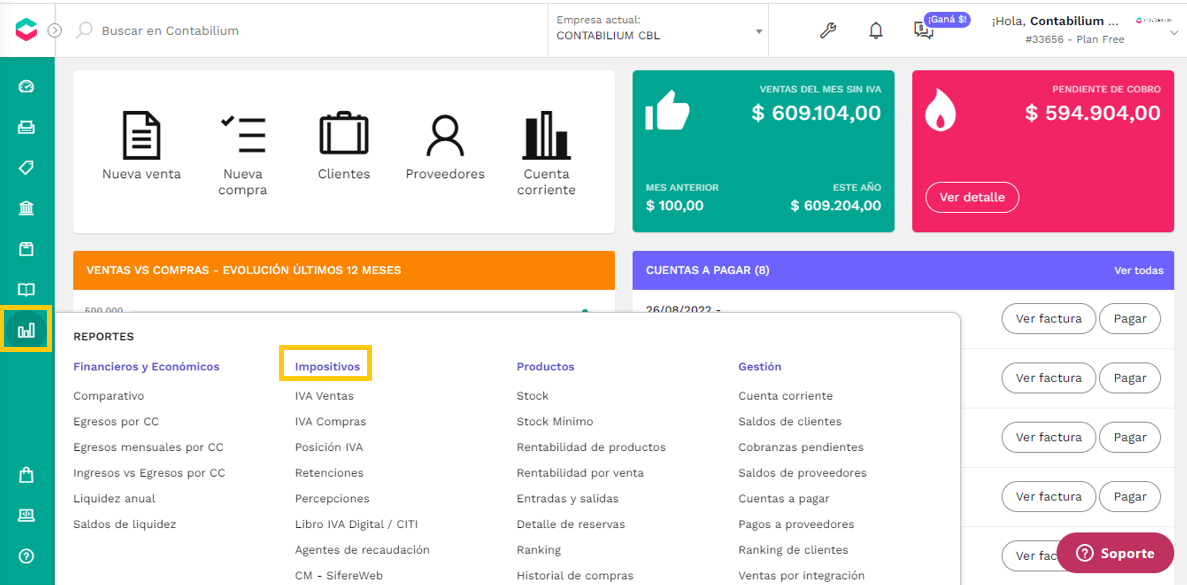This screenshot has height=585, width=1187.
Task: Open Saldos de liquidez report
Action: pyautogui.click(x=125, y=524)
